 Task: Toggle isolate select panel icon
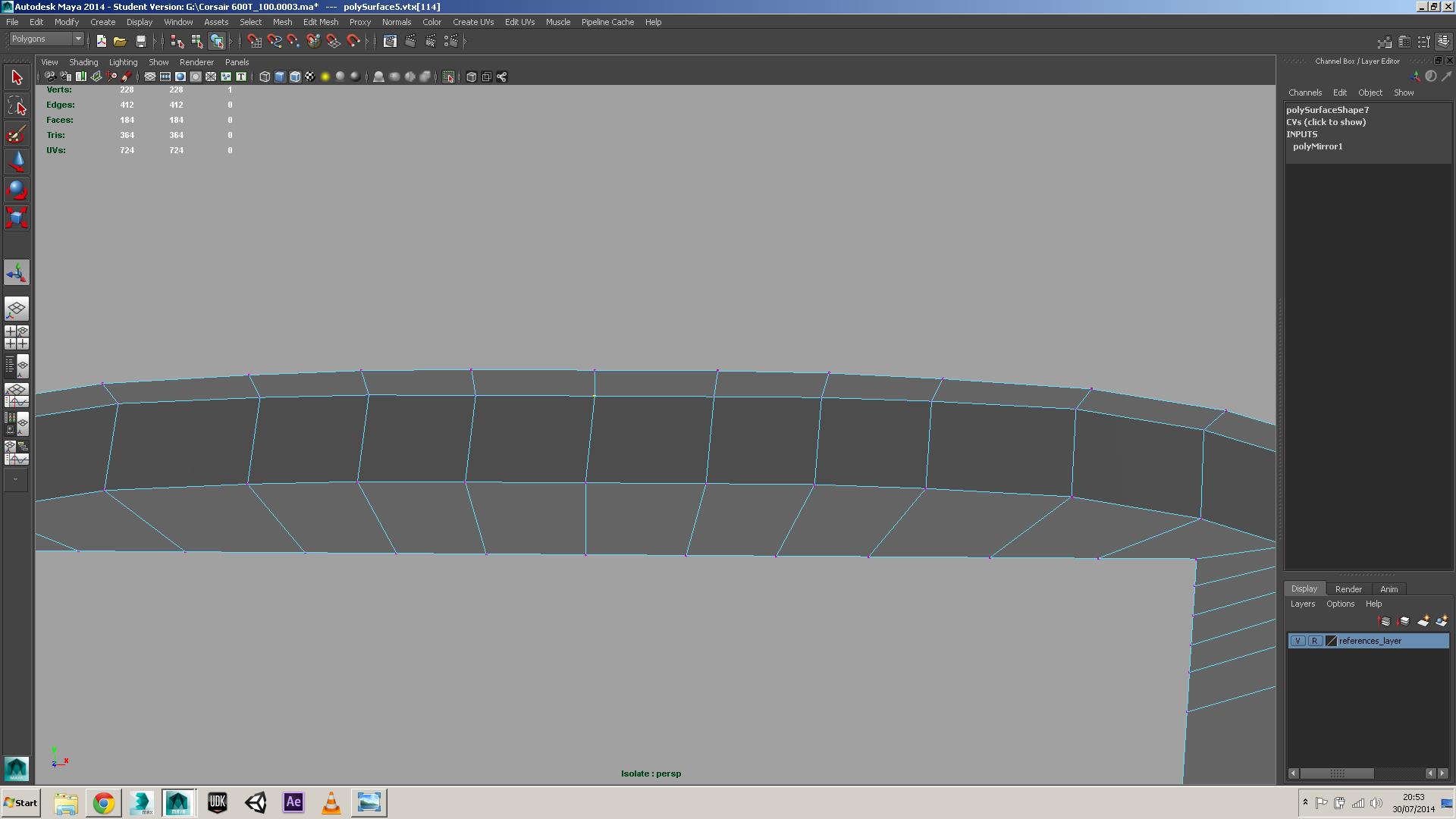pyautogui.click(x=448, y=77)
